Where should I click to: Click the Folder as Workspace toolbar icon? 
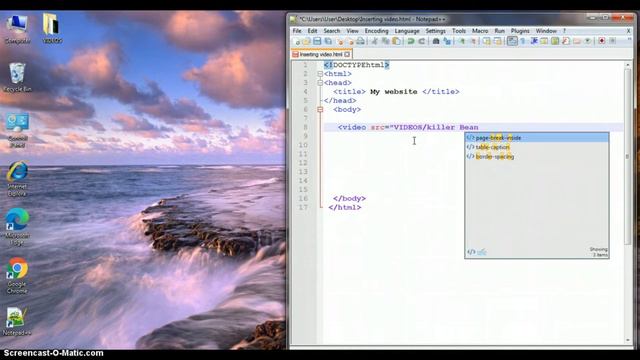coord(577,41)
